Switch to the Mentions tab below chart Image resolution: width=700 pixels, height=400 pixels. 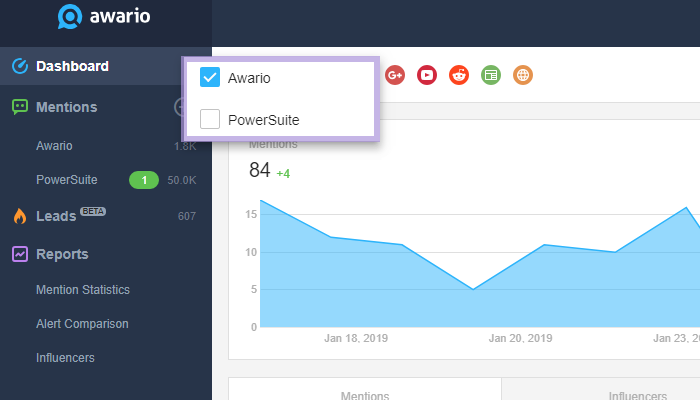coord(365,389)
